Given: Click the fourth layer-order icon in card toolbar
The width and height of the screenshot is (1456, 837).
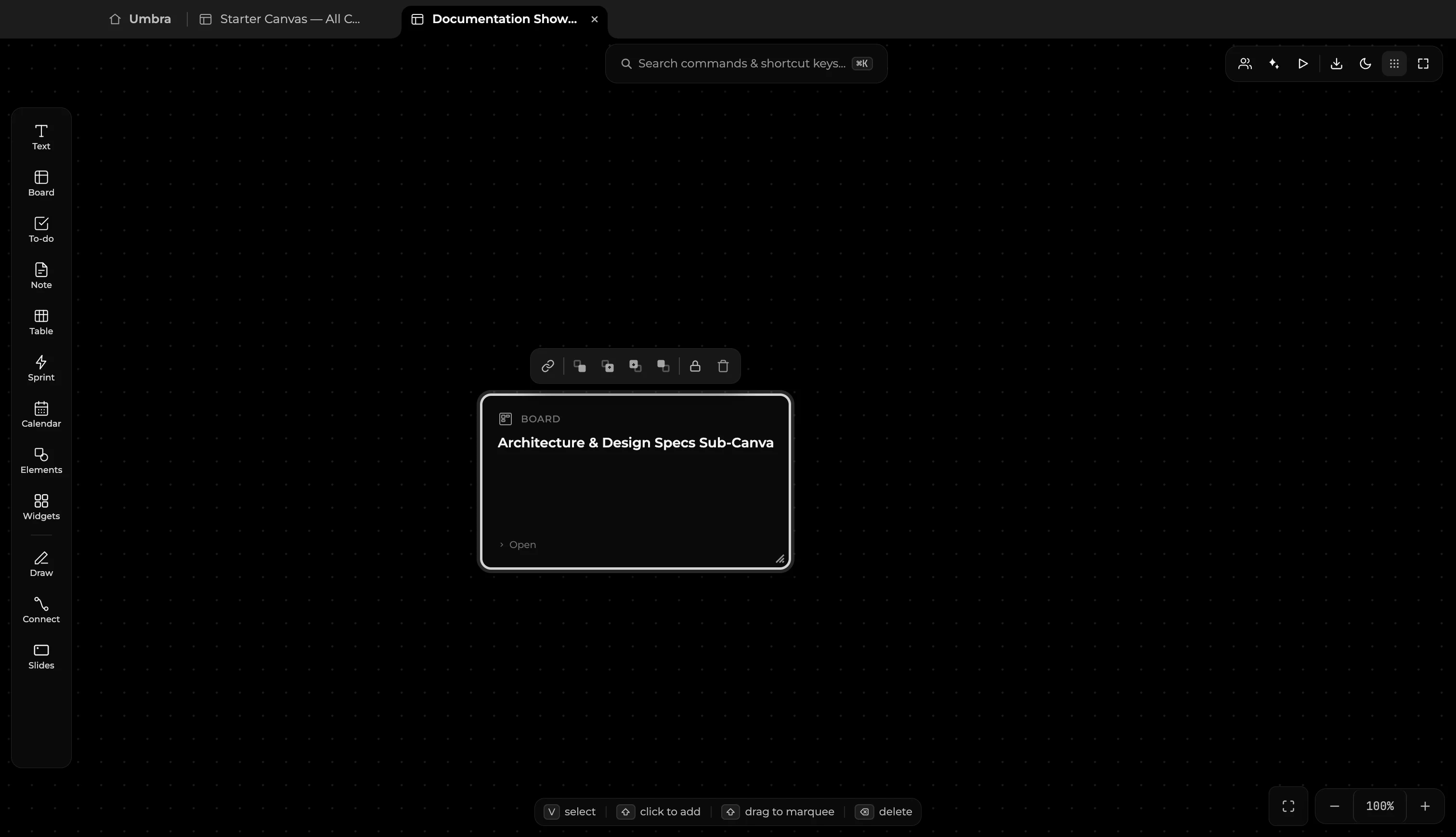Looking at the screenshot, I should coord(663,366).
